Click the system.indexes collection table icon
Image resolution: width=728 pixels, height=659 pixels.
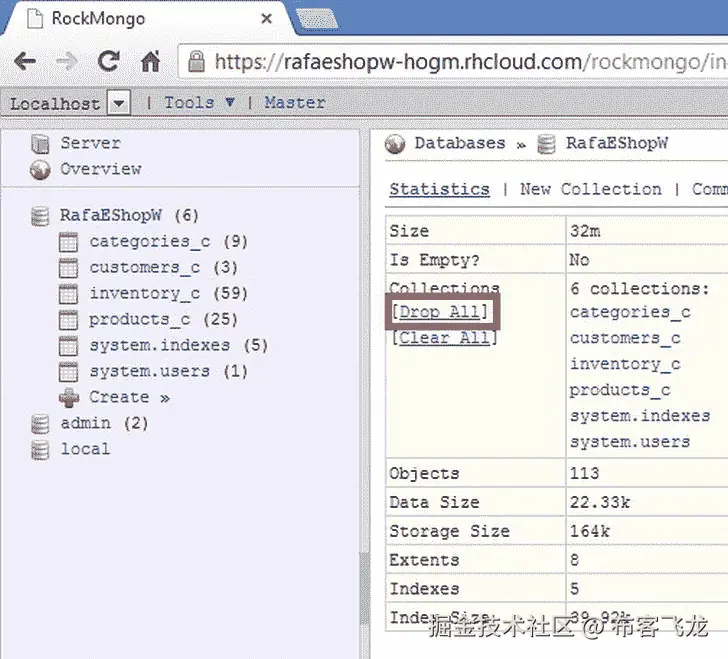point(68,346)
